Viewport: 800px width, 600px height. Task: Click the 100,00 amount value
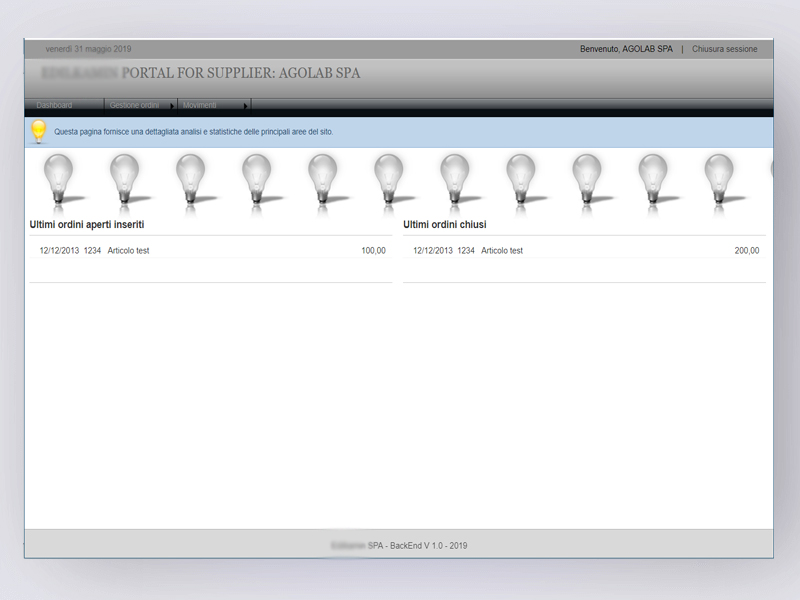(373, 251)
